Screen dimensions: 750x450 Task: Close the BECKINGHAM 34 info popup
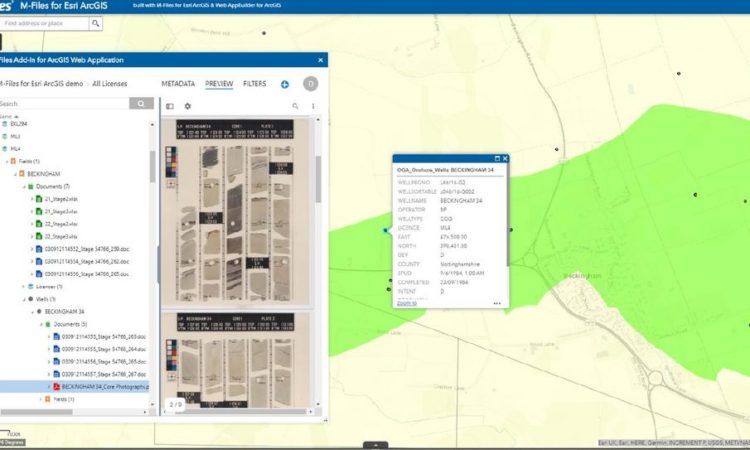coord(505,158)
